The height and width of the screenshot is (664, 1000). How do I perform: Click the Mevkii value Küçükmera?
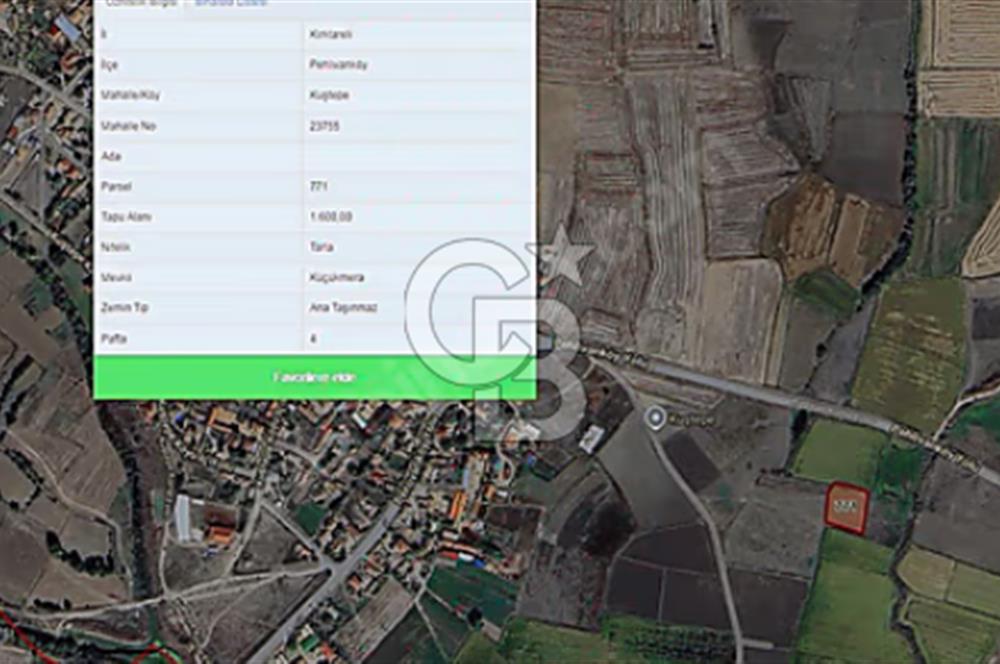coord(334,277)
